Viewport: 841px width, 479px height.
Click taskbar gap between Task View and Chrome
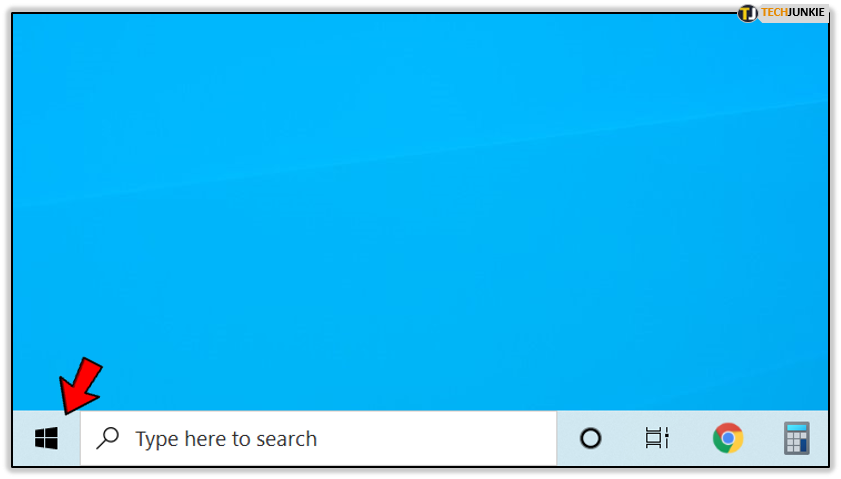pos(691,438)
